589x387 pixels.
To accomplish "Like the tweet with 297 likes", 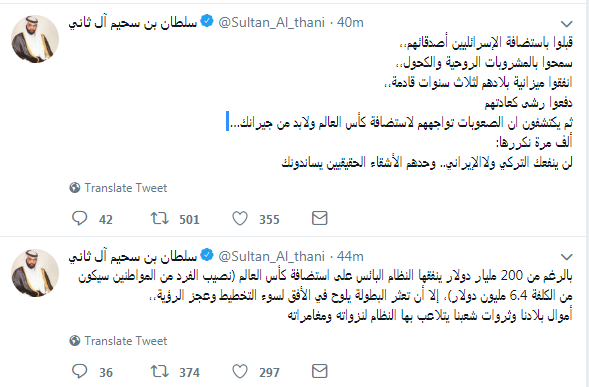I will point(240,371).
